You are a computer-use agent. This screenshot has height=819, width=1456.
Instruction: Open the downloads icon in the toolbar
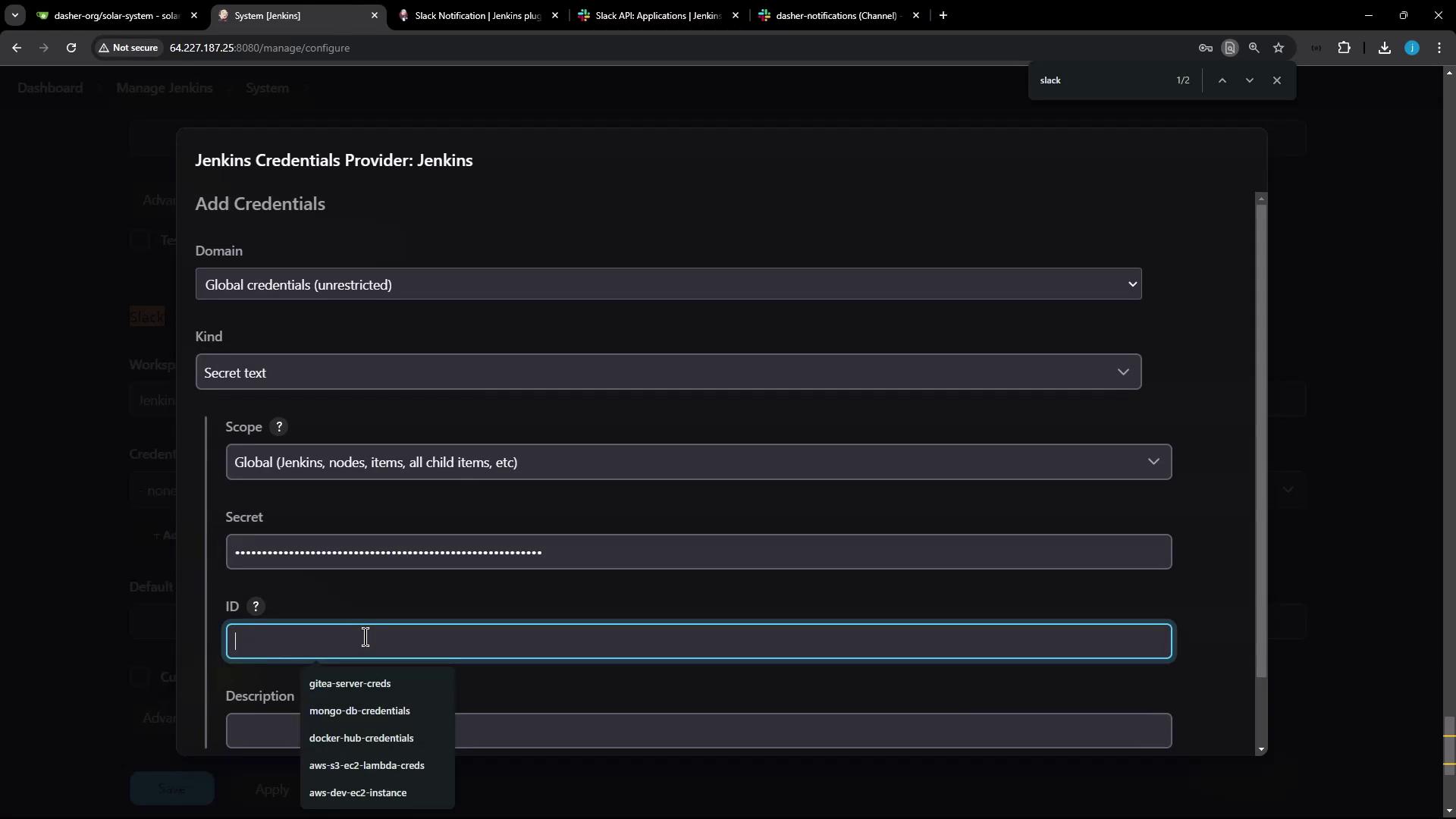1384,48
